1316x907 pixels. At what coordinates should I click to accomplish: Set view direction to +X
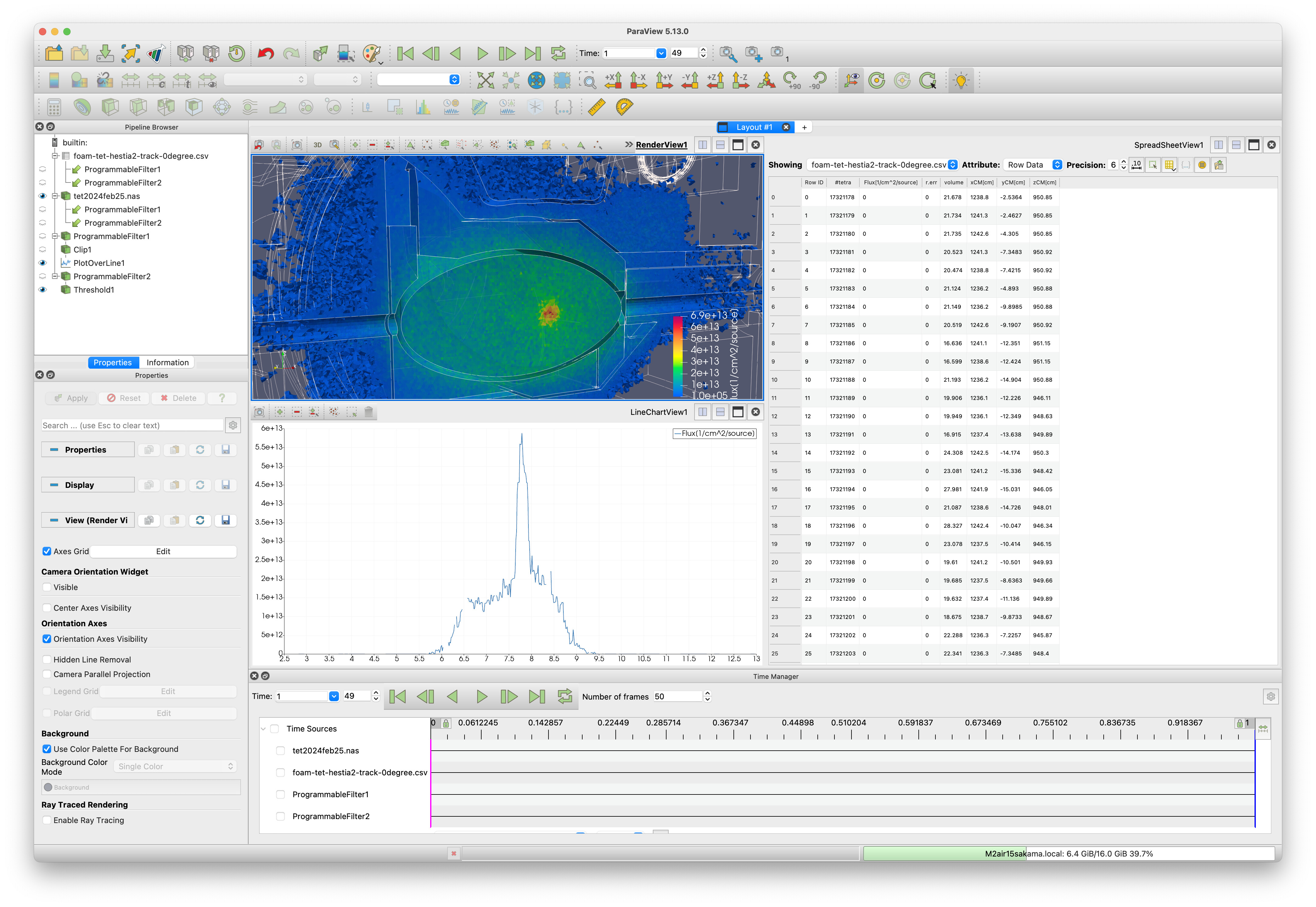[613, 80]
